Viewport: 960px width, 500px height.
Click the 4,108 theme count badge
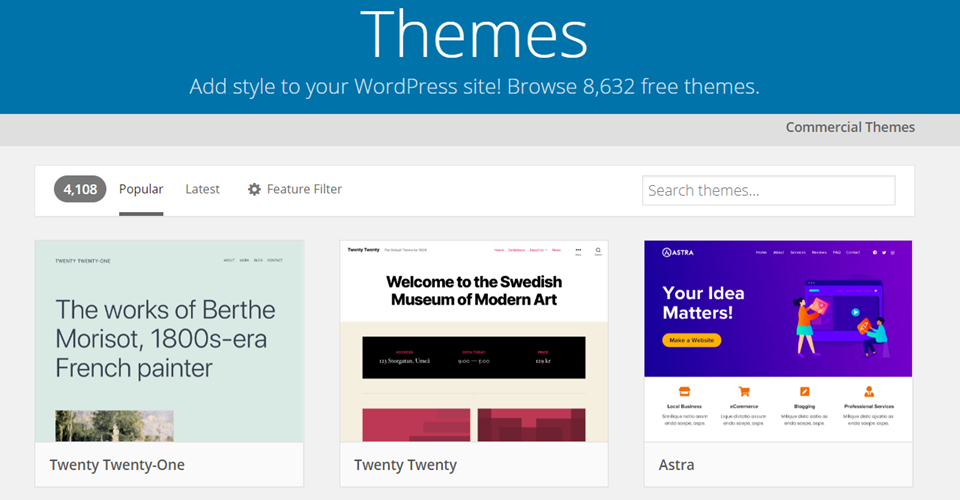click(x=80, y=189)
